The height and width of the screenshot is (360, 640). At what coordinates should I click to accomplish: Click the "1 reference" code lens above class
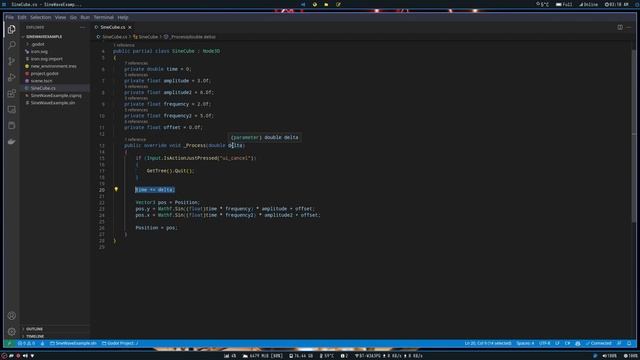[x=124, y=45]
